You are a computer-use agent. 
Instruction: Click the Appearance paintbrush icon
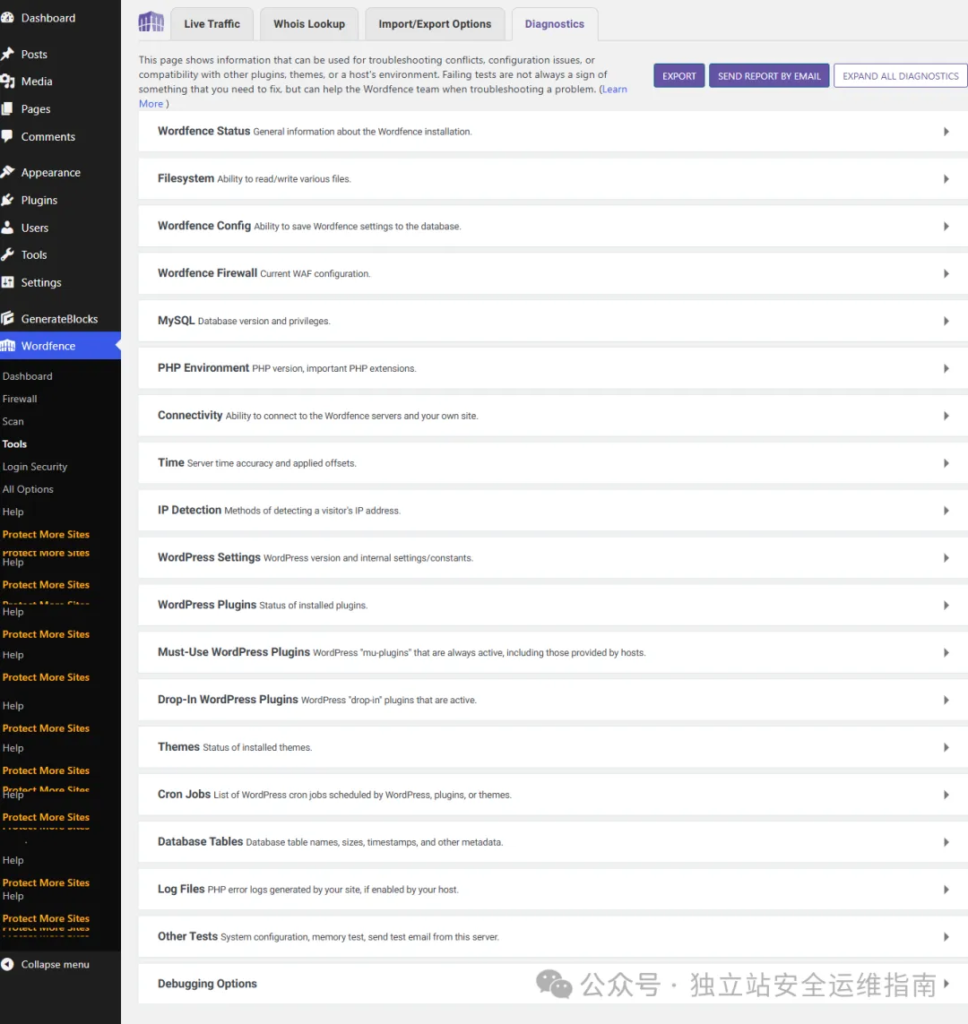(x=7, y=172)
